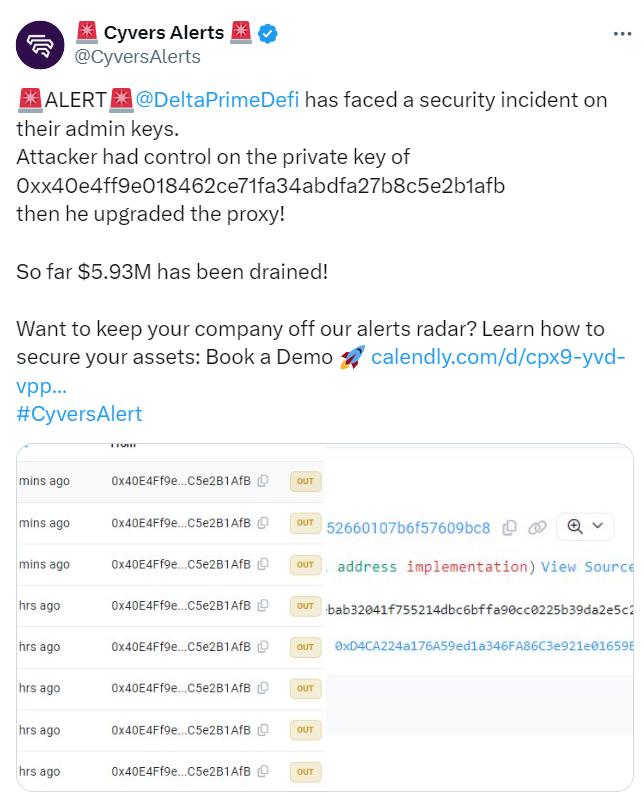
Task: Open the @DeltaPrimeDefi mention
Action: (217, 100)
